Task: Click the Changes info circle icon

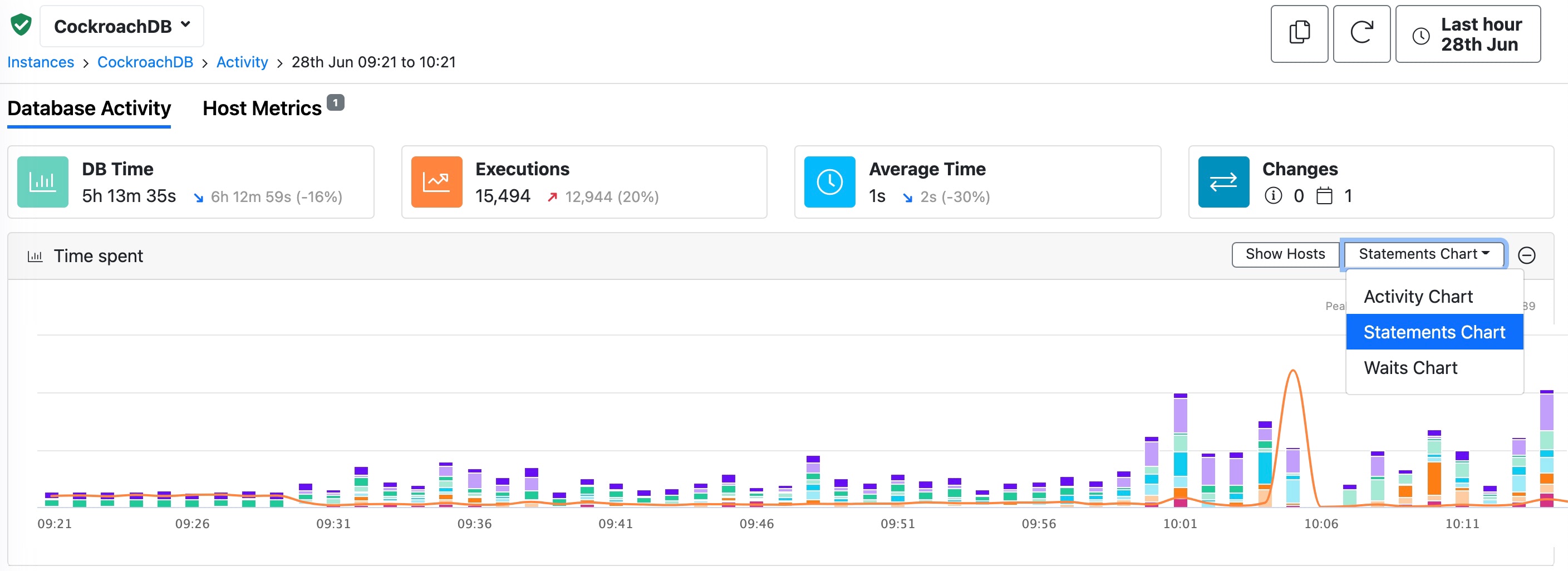Action: pos(1273,196)
